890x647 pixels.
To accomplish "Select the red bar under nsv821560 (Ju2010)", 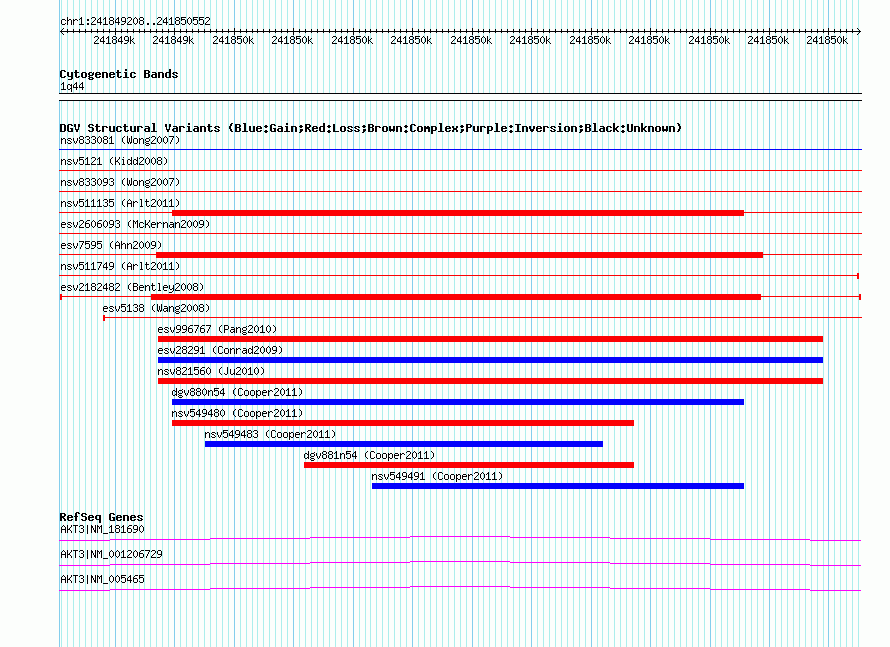I will click(x=490, y=381).
